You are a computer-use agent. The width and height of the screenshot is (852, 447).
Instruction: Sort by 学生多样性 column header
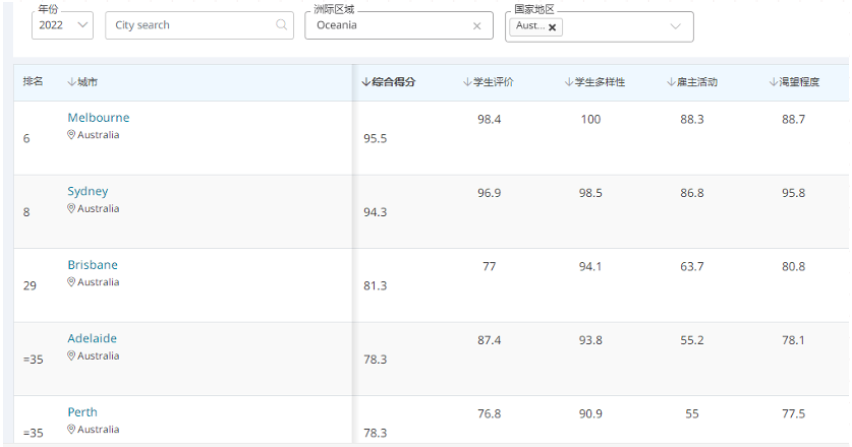[x=594, y=82]
